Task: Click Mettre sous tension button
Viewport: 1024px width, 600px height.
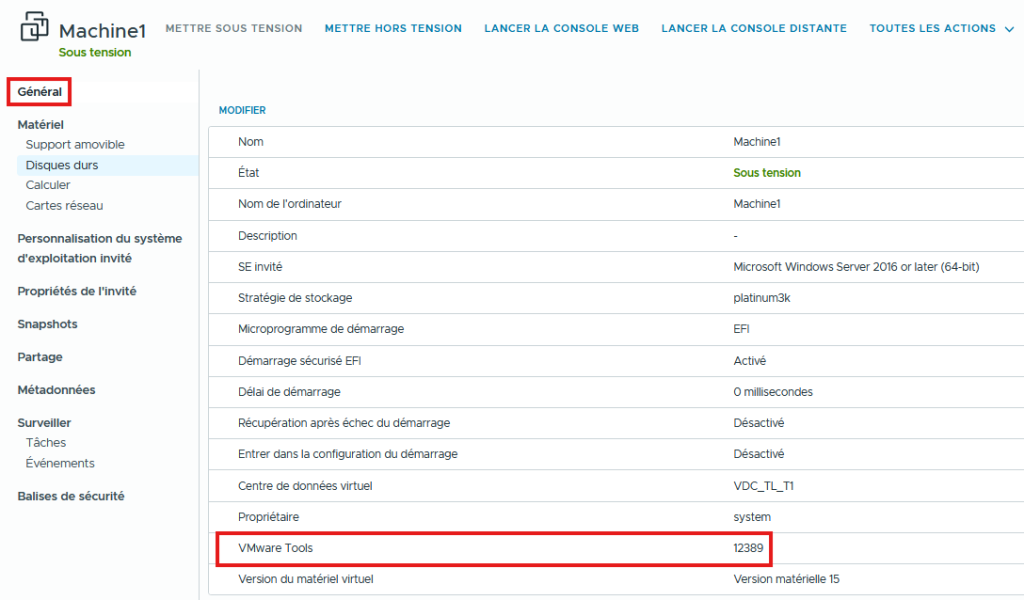Action: (x=233, y=29)
